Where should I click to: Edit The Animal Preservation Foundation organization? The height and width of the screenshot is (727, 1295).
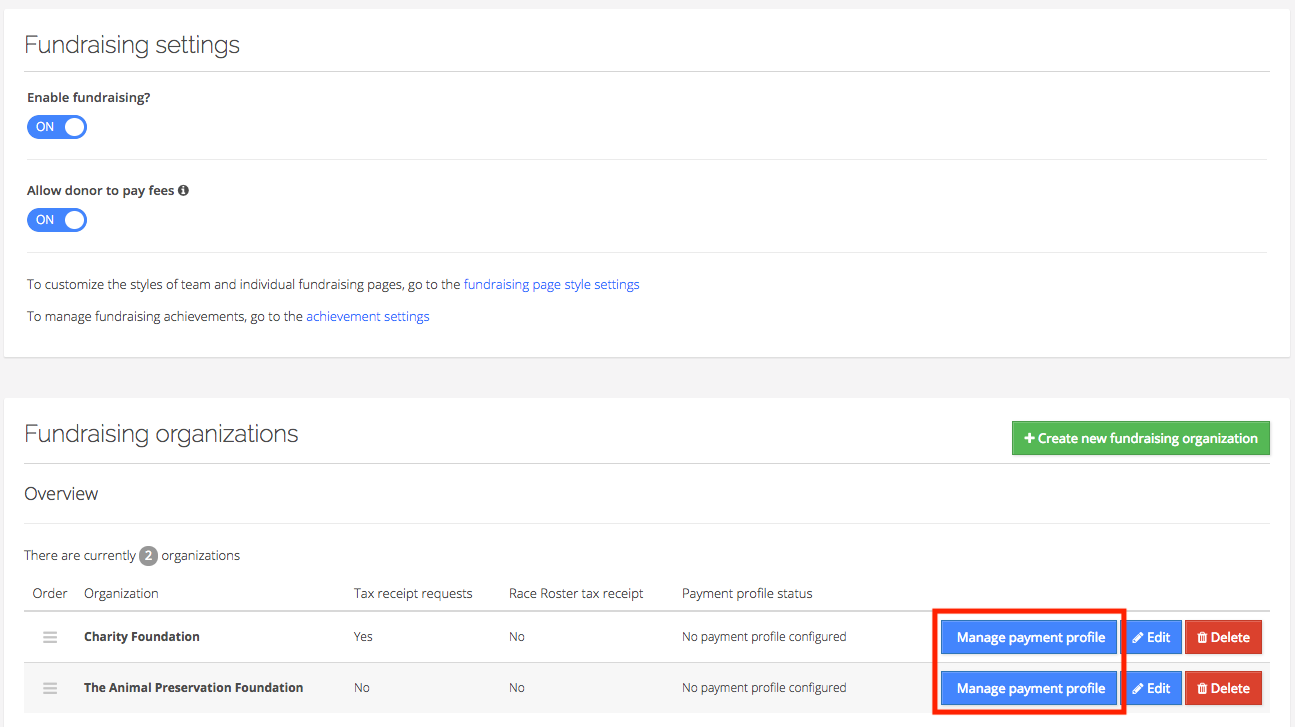coord(1152,688)
